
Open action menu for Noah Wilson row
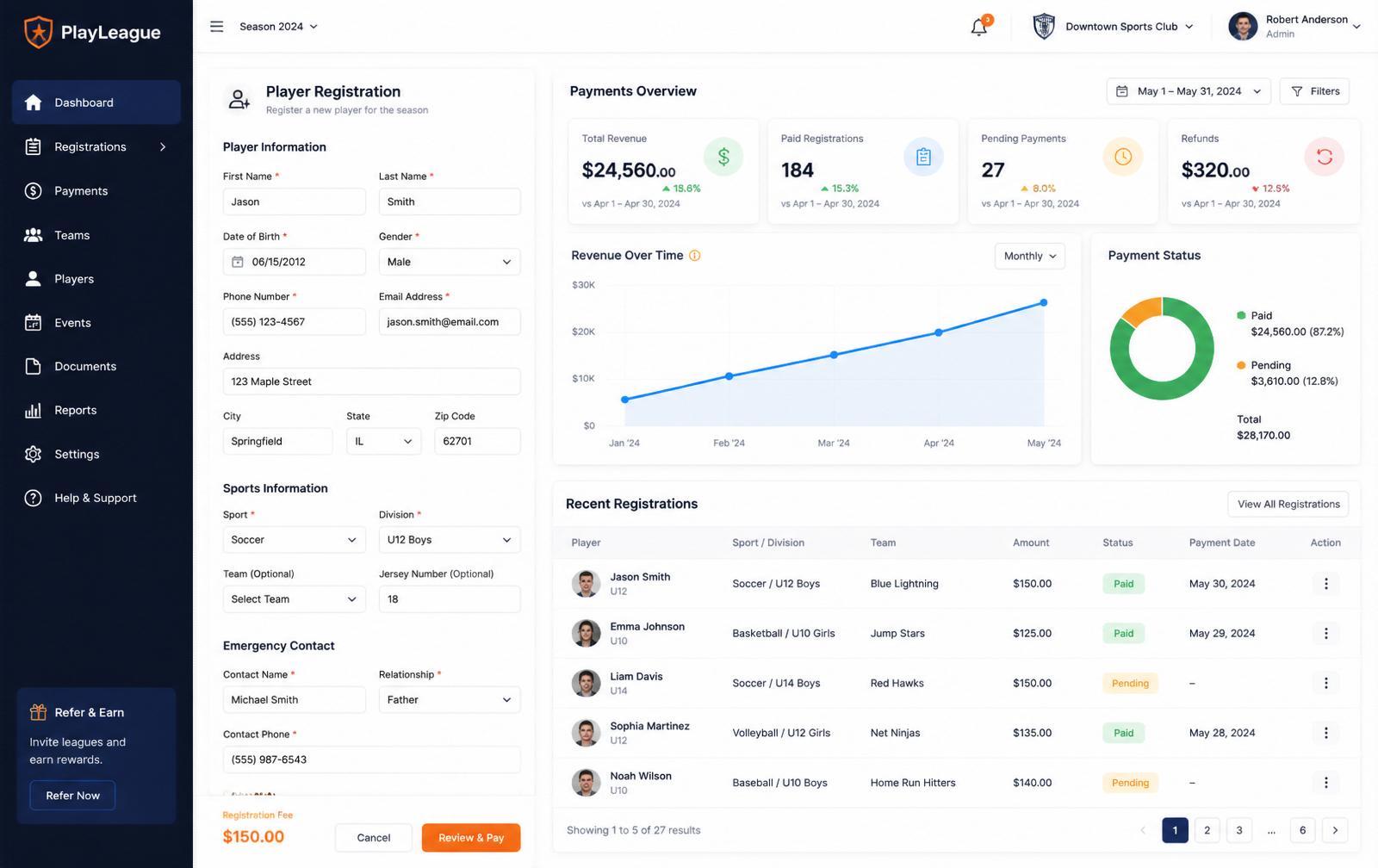tap(1325, 783)
